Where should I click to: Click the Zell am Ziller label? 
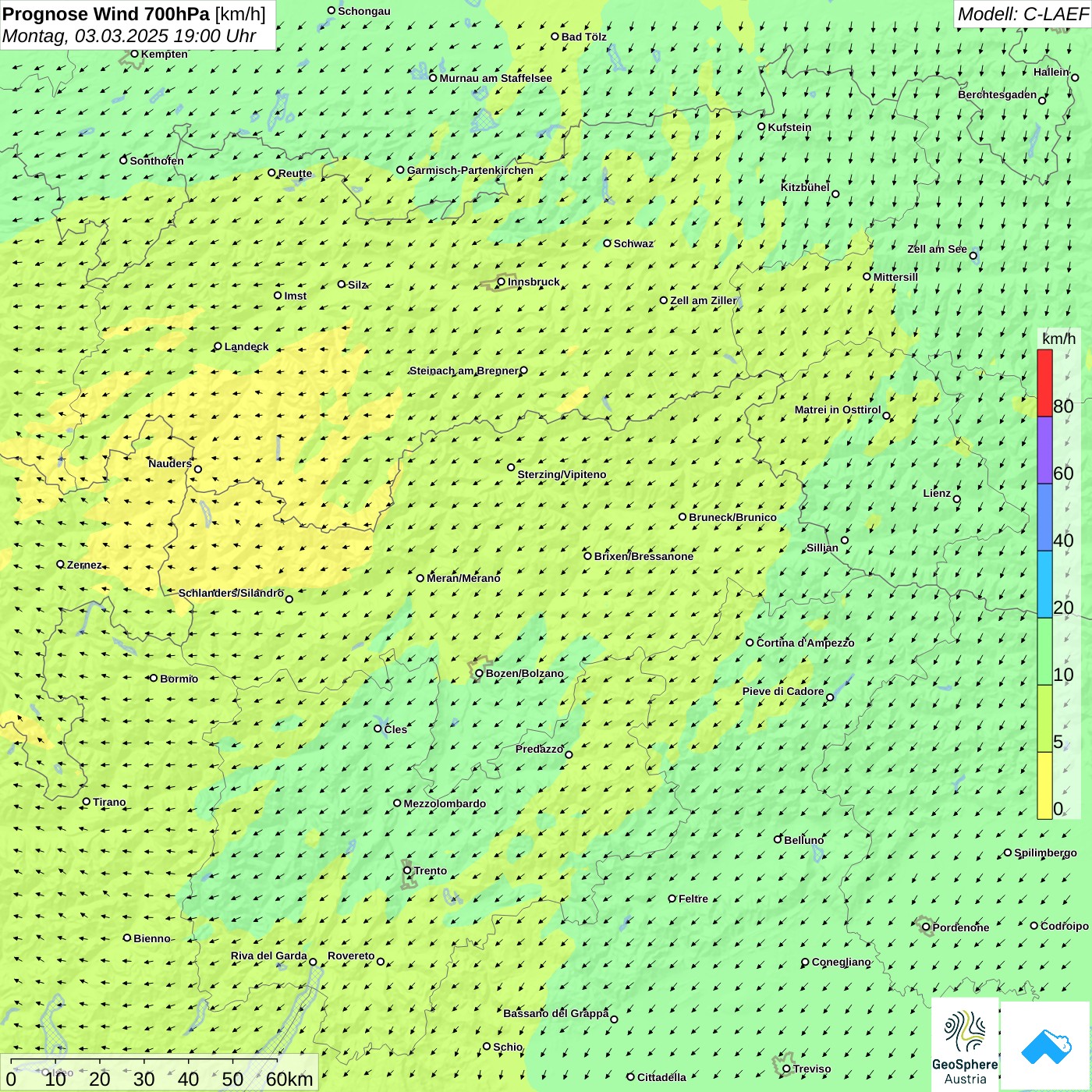pyautogui.click(x=703, y=300)
